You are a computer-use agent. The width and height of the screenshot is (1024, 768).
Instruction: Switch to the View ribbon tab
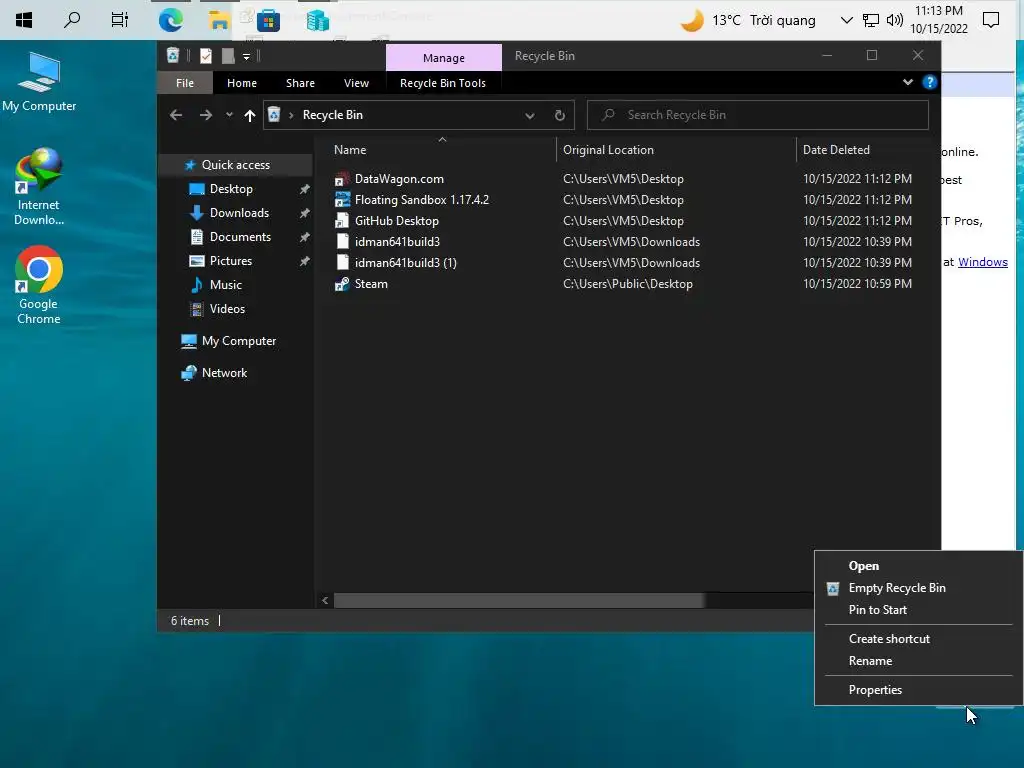(357, 83)
